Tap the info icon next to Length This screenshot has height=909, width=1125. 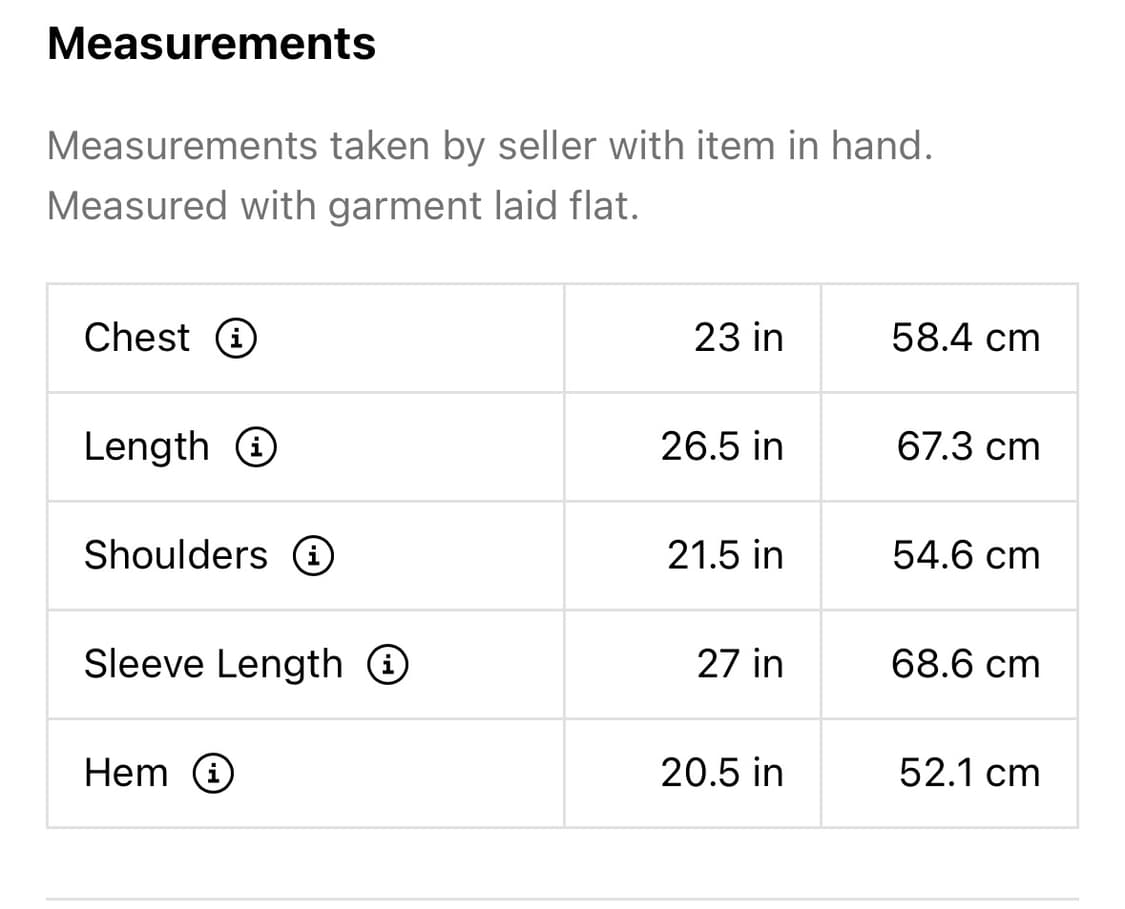click(x=256, y=448)
